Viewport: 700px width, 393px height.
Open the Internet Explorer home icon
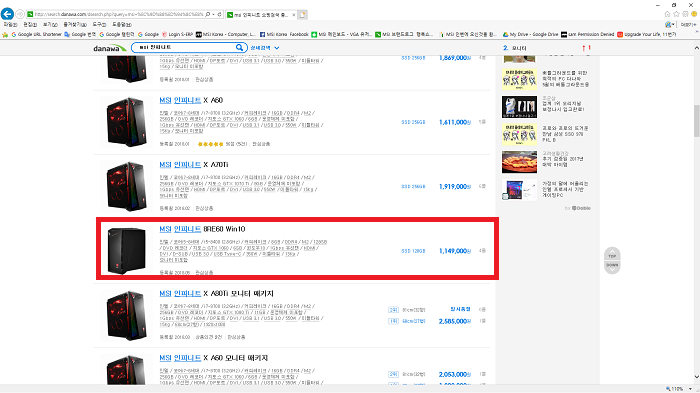[667, 14]
